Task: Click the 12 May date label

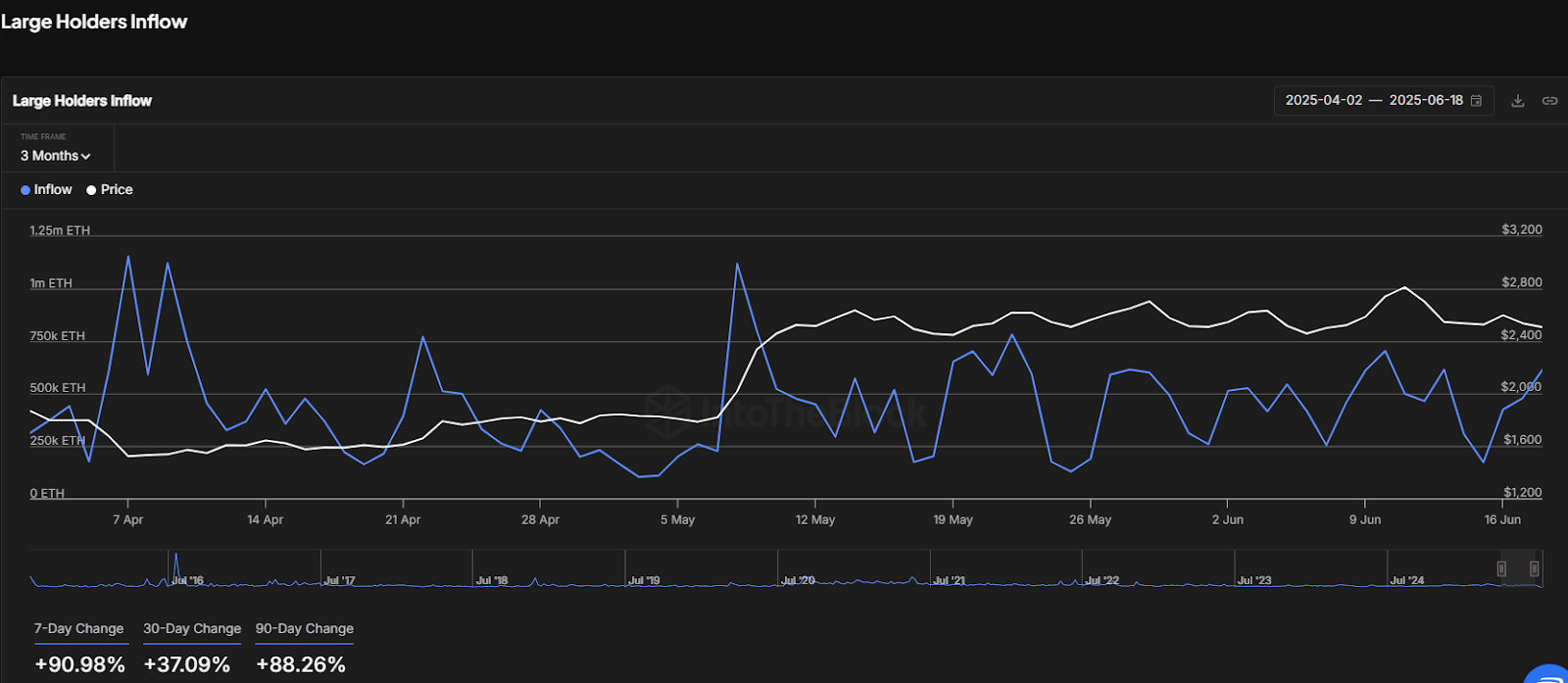Action: [x=815, y=520]
